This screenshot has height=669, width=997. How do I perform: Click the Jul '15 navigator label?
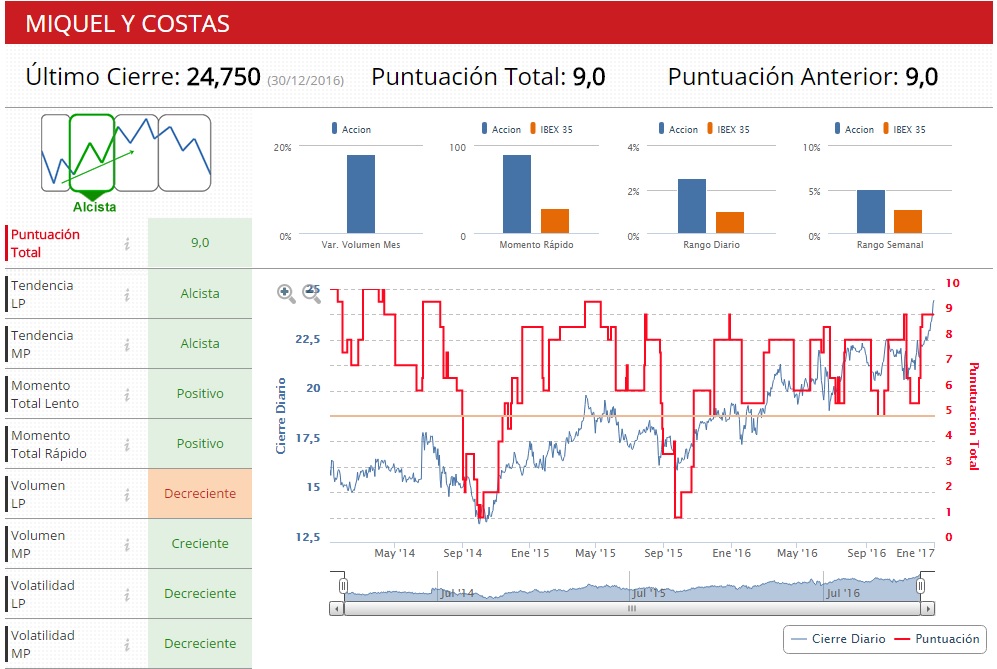(x=649, y=593)
